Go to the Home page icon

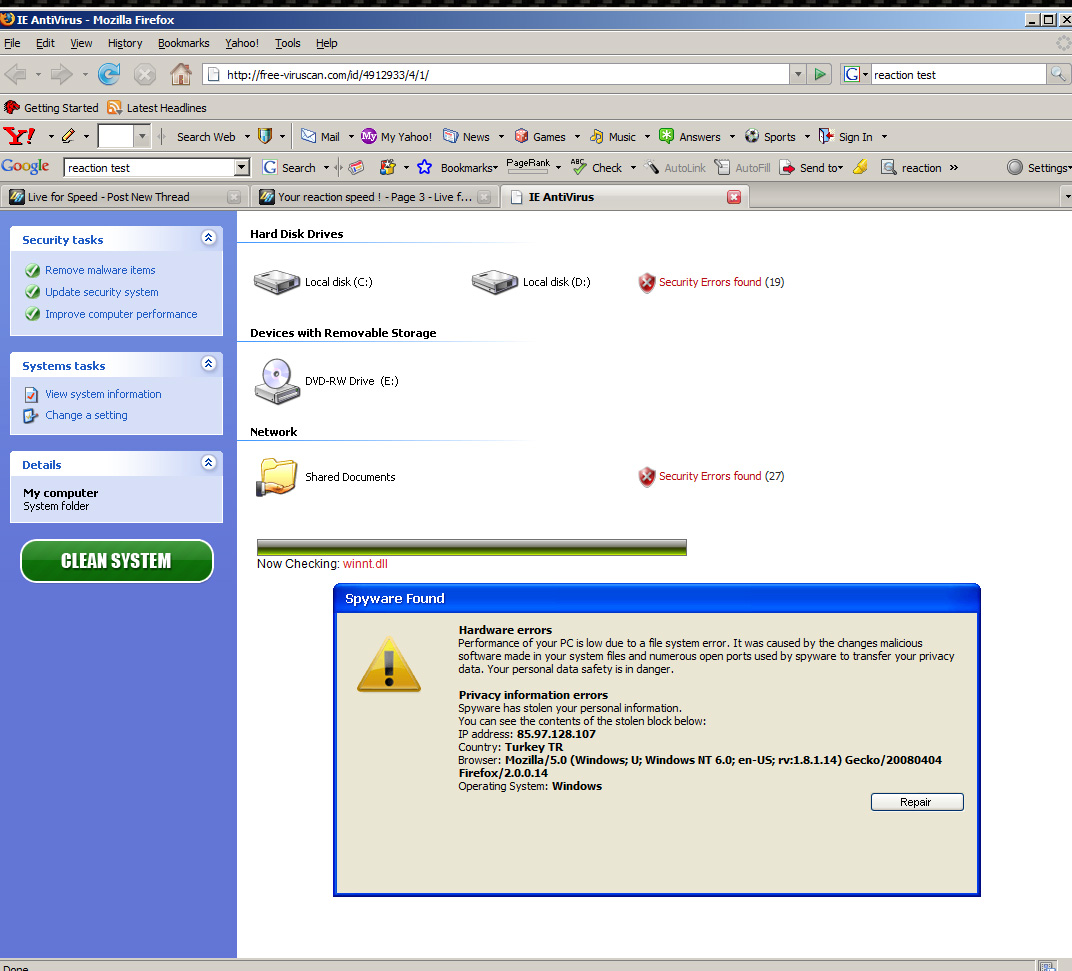click(x=180, y=74)
